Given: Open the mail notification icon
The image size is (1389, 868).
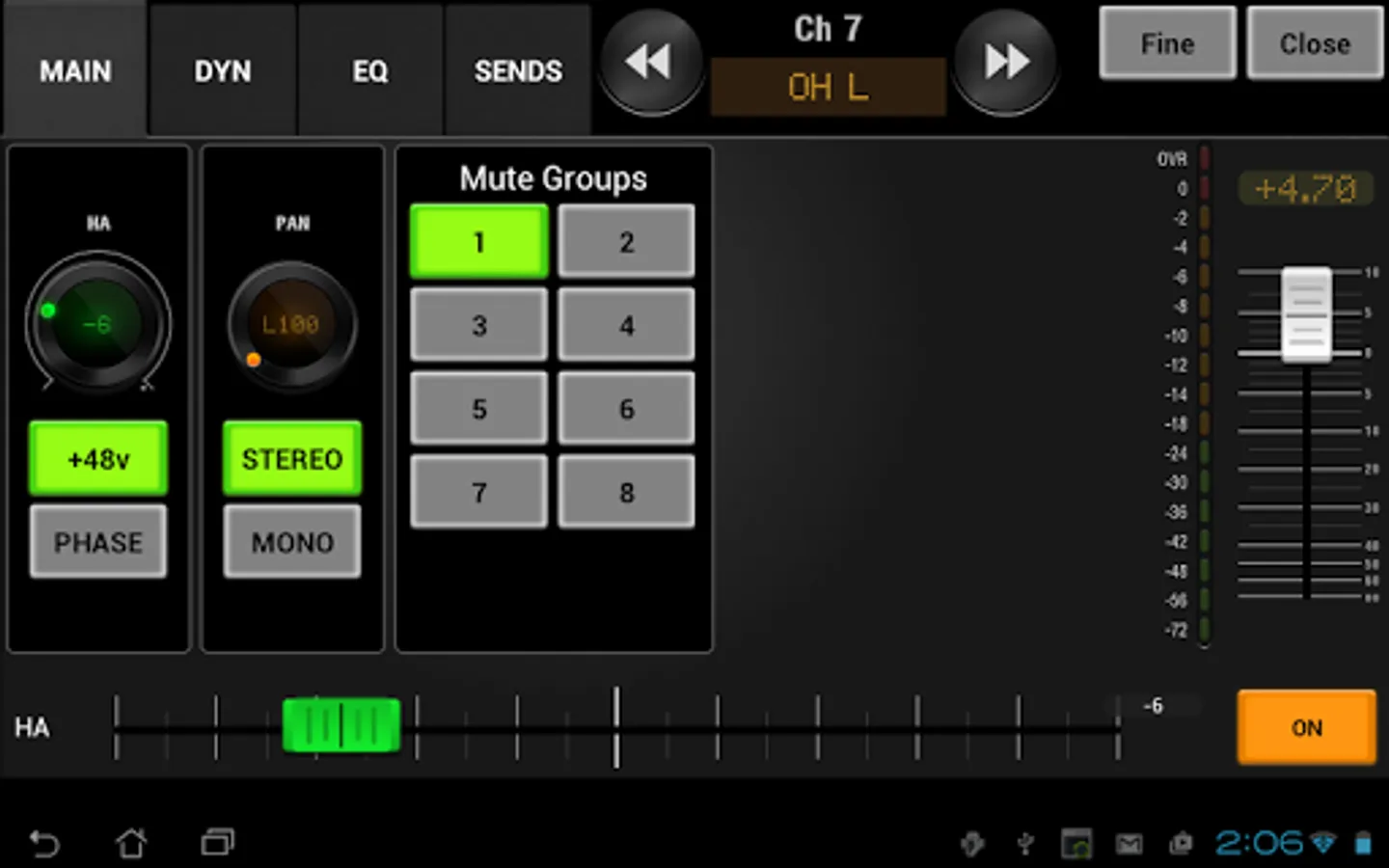Looking at the screenshot, I should click(x=1130, y=845).
